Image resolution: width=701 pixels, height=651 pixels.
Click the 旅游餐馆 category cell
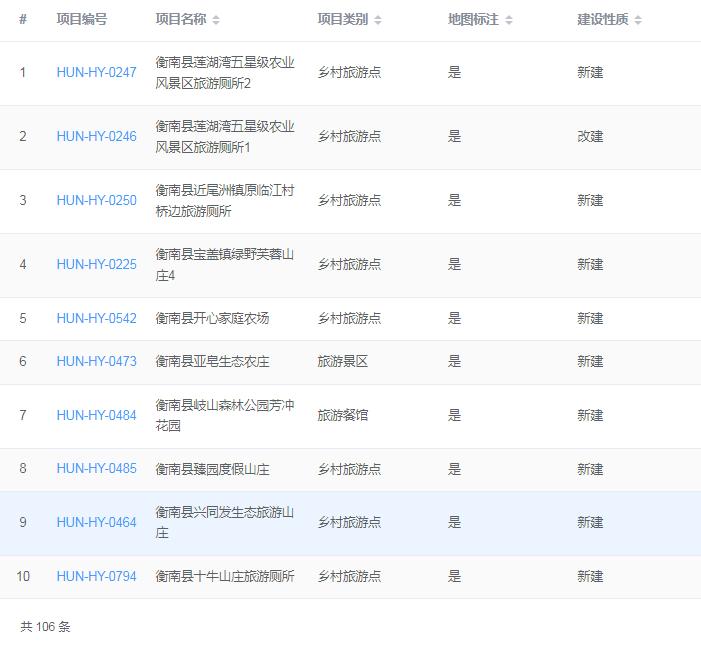pos(343,416)
